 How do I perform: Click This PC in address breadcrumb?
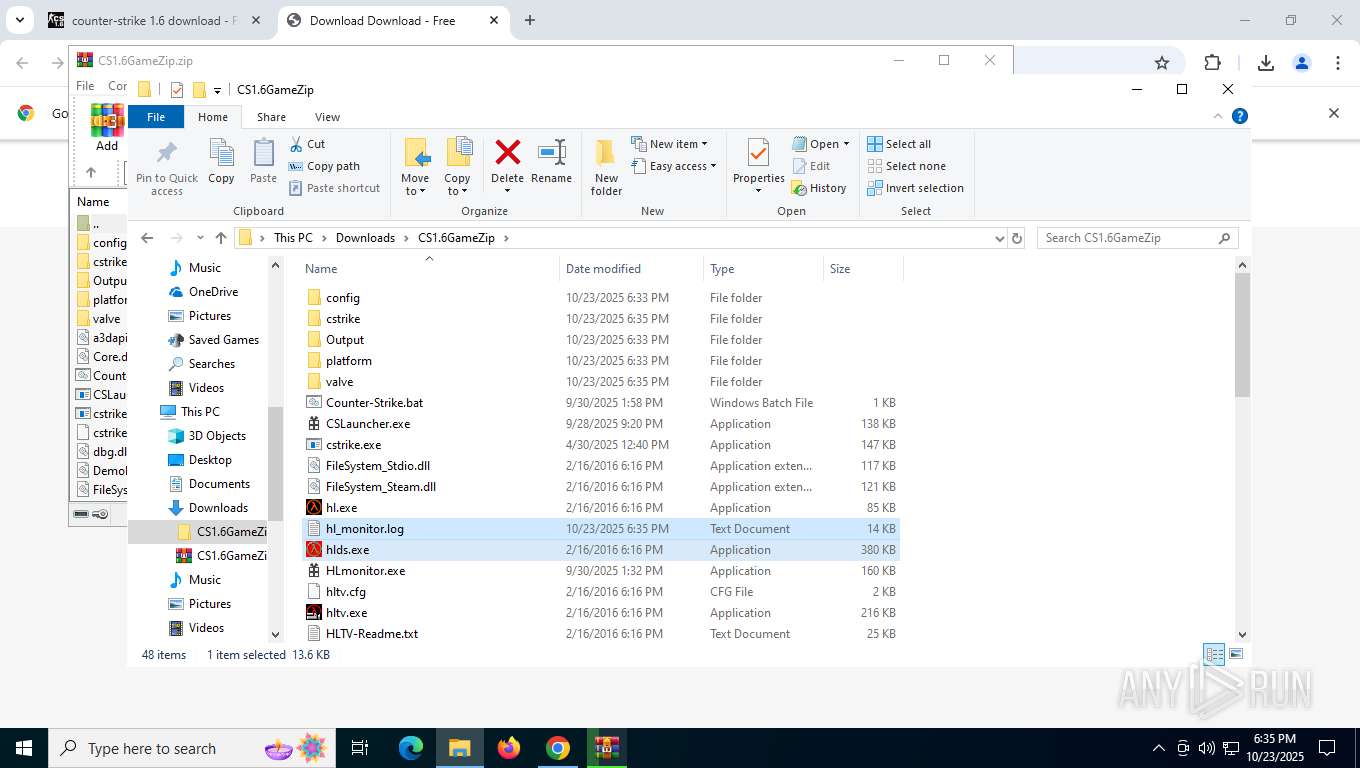pyautogui.click(x=293, y=238)
